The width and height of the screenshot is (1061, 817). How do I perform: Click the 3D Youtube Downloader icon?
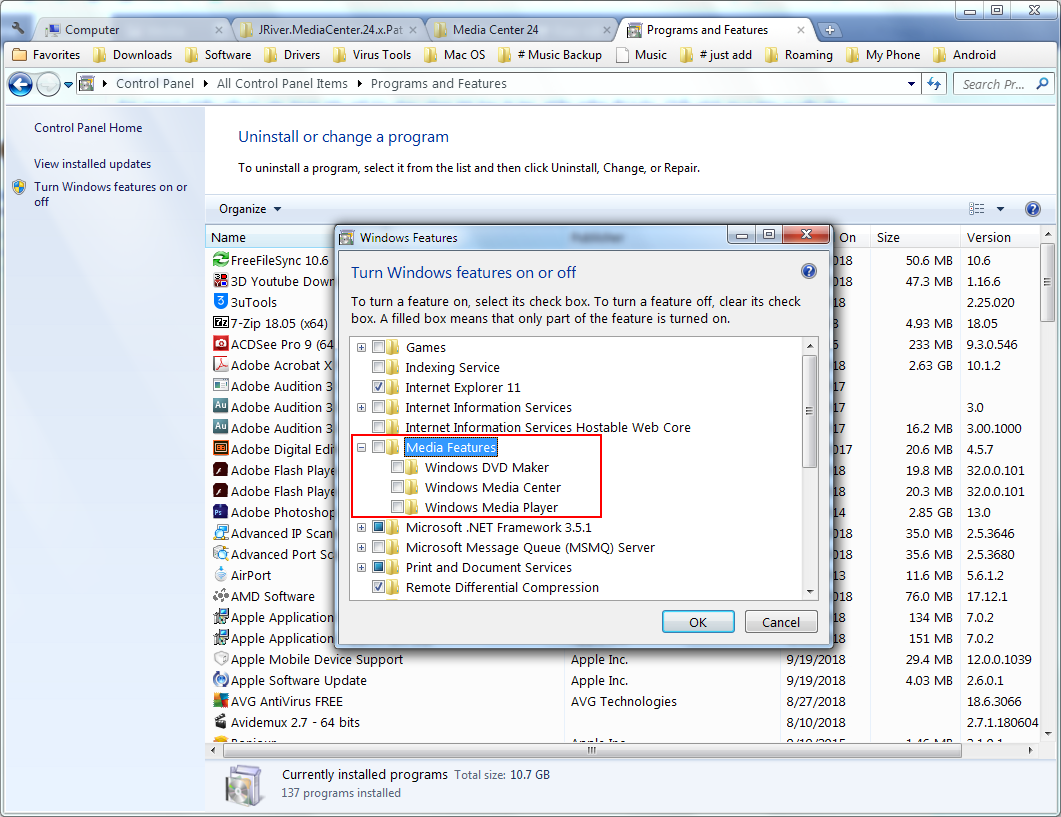221,281
